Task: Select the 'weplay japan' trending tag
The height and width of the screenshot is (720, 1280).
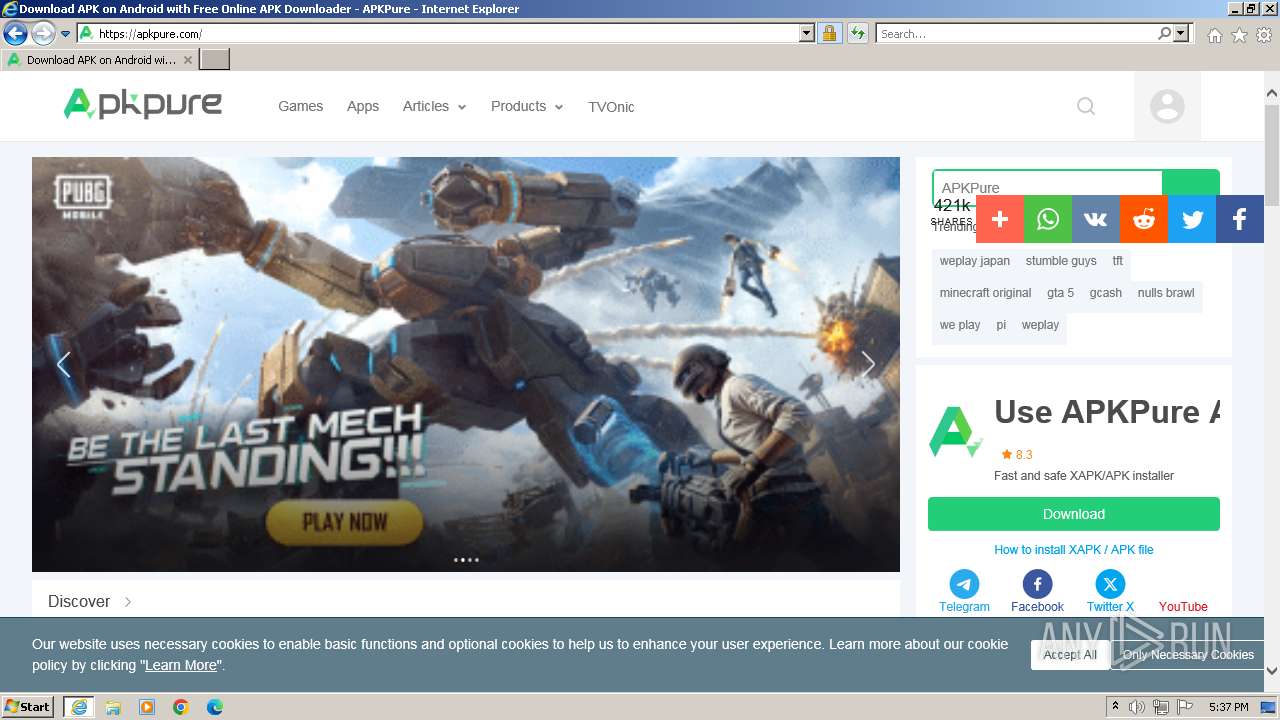Action: (x=975, y=261)
